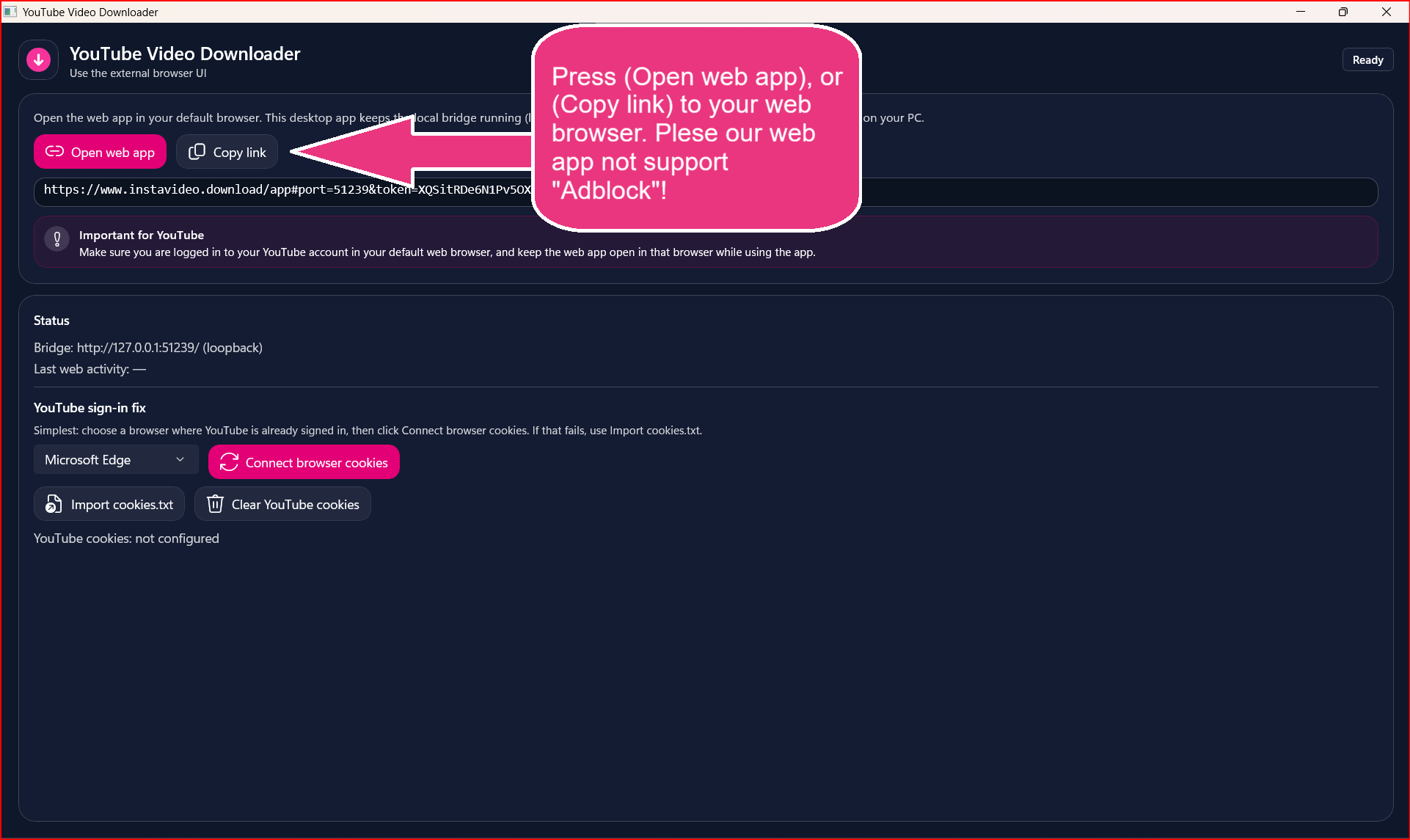Screen dimensions: 1410x840
Task: Click the refresh icon on Connect browser cookies
Action: (x=229, y=462)
